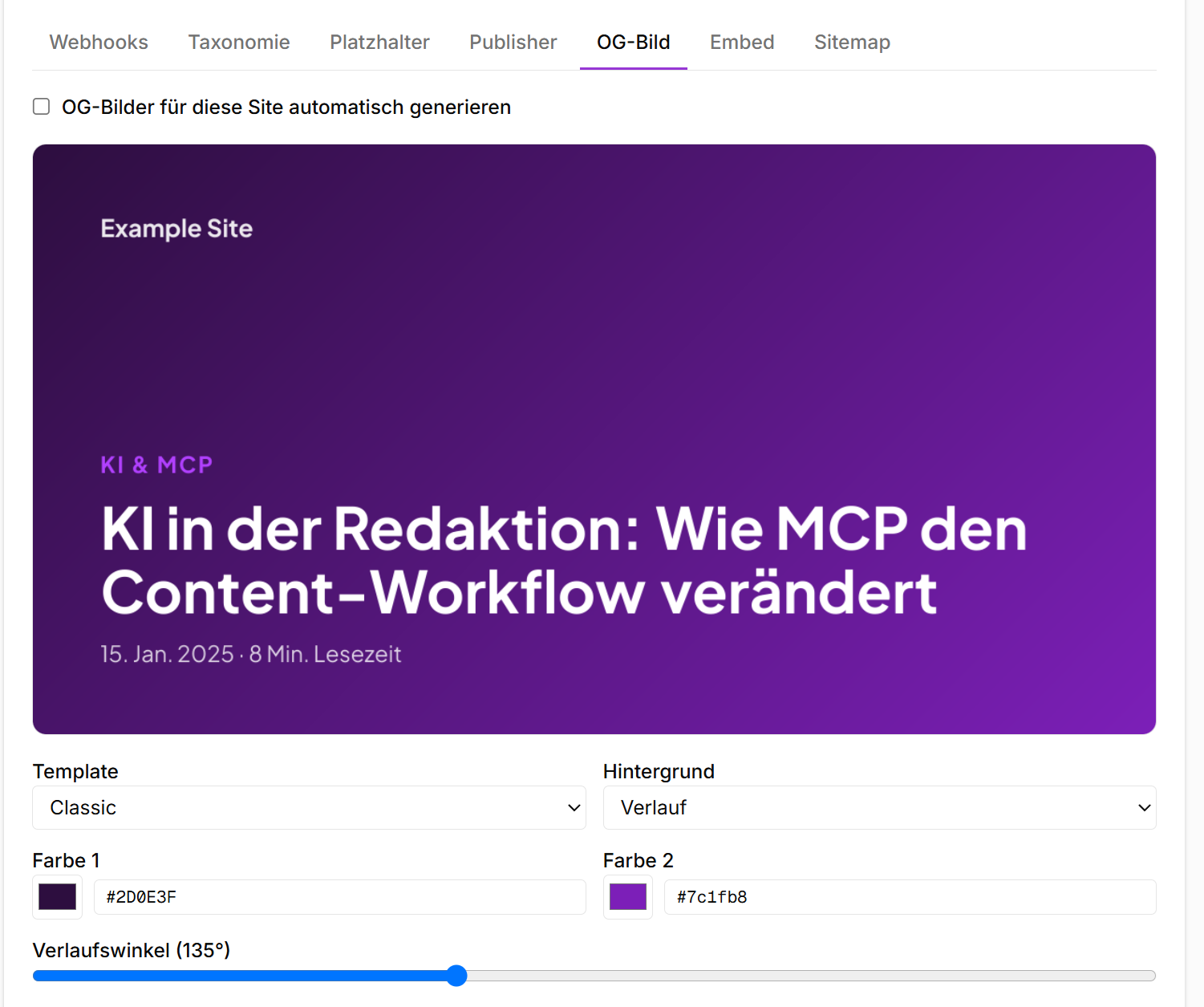This screenshot has width=1204, height=1007.
Task: Go to the Publisher tab
Action: [513, 43]
